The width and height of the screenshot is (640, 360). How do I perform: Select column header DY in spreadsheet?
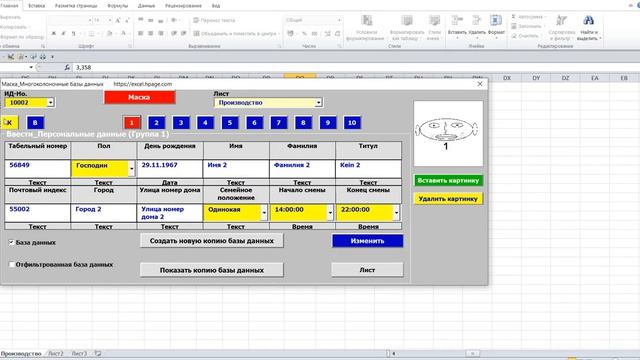[536, 78]
